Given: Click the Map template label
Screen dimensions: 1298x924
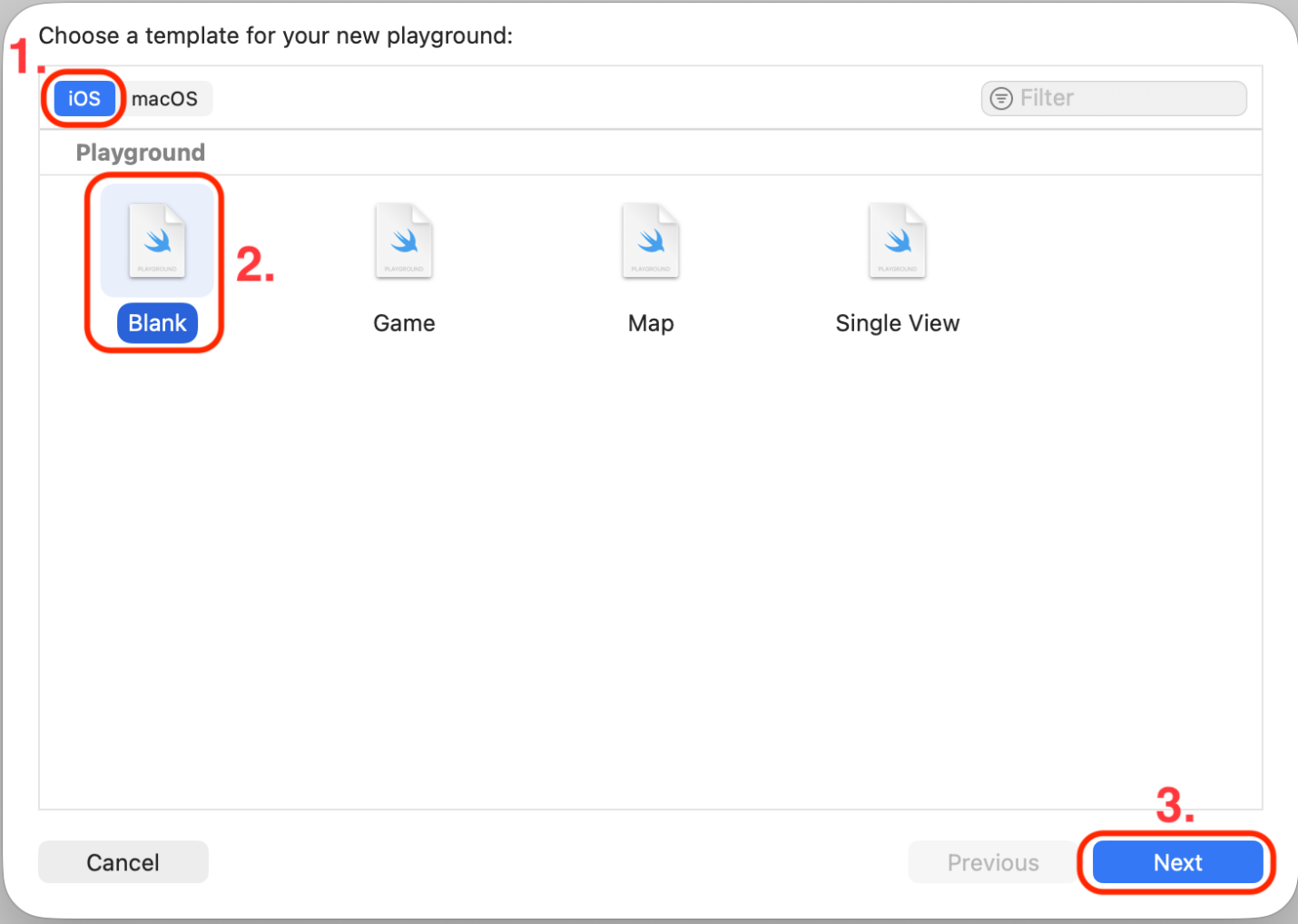Looking at the screenshot, I should [651, 323].
